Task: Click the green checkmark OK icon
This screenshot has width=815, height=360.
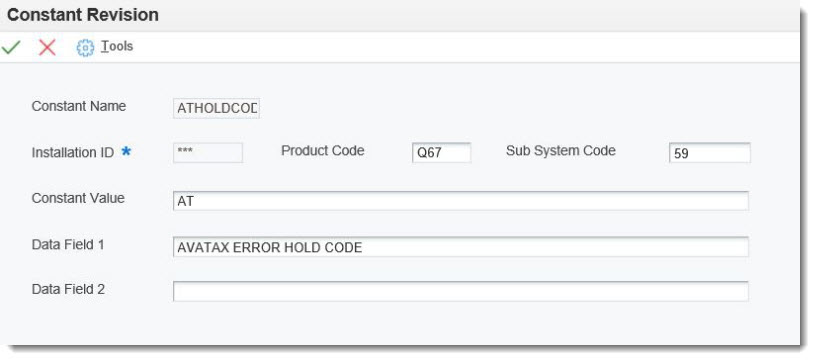Action: coord(11,47)
